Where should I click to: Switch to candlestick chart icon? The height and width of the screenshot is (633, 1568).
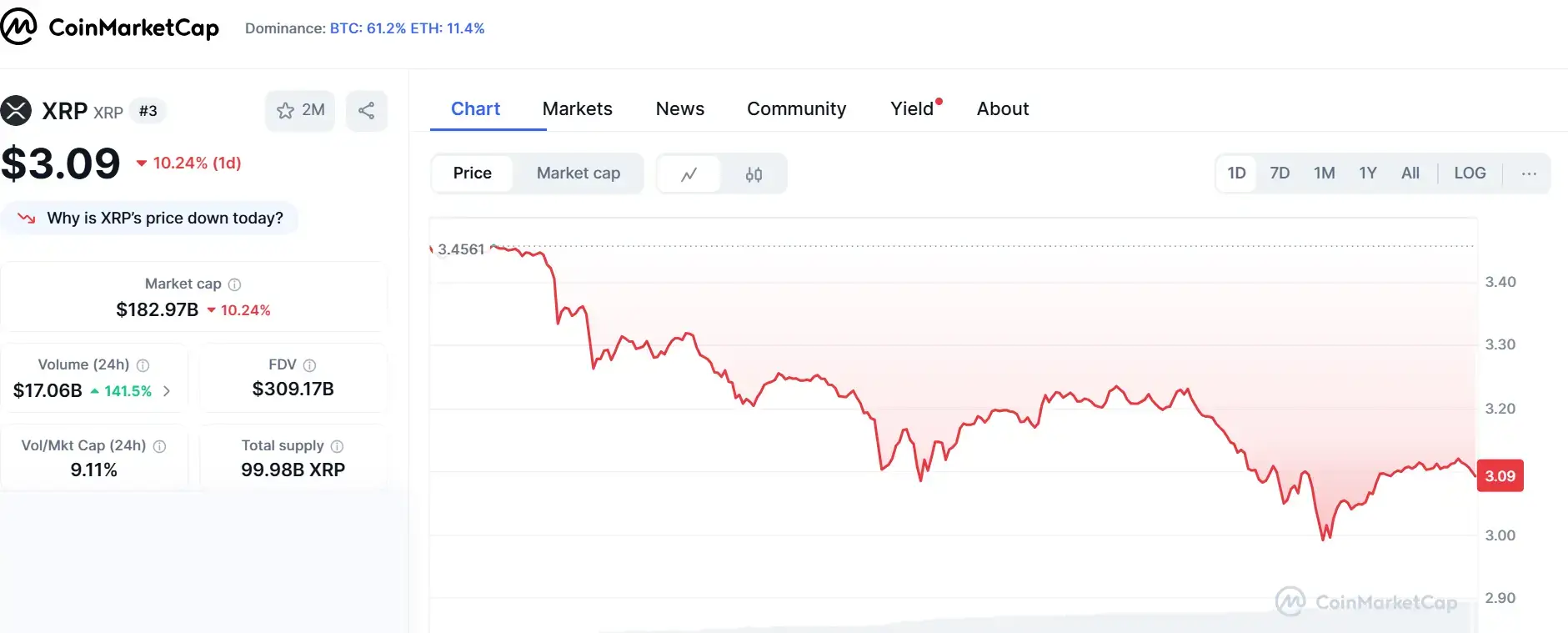pyautogui.click(x=754, y=174)
